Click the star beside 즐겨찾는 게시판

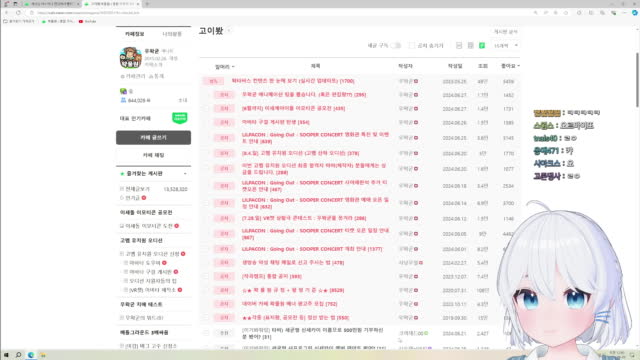(122, 174)
